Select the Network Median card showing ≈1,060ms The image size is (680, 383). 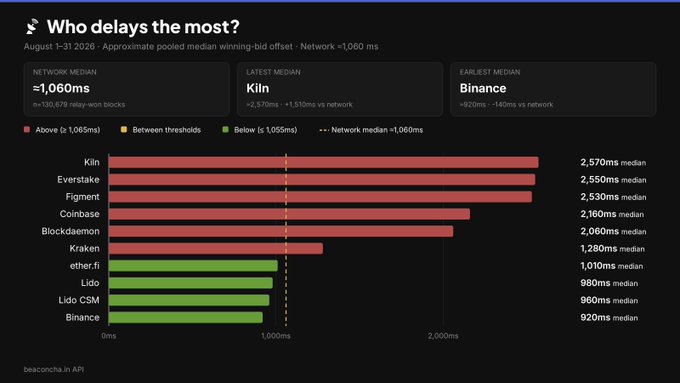click(x=127, y=89)
